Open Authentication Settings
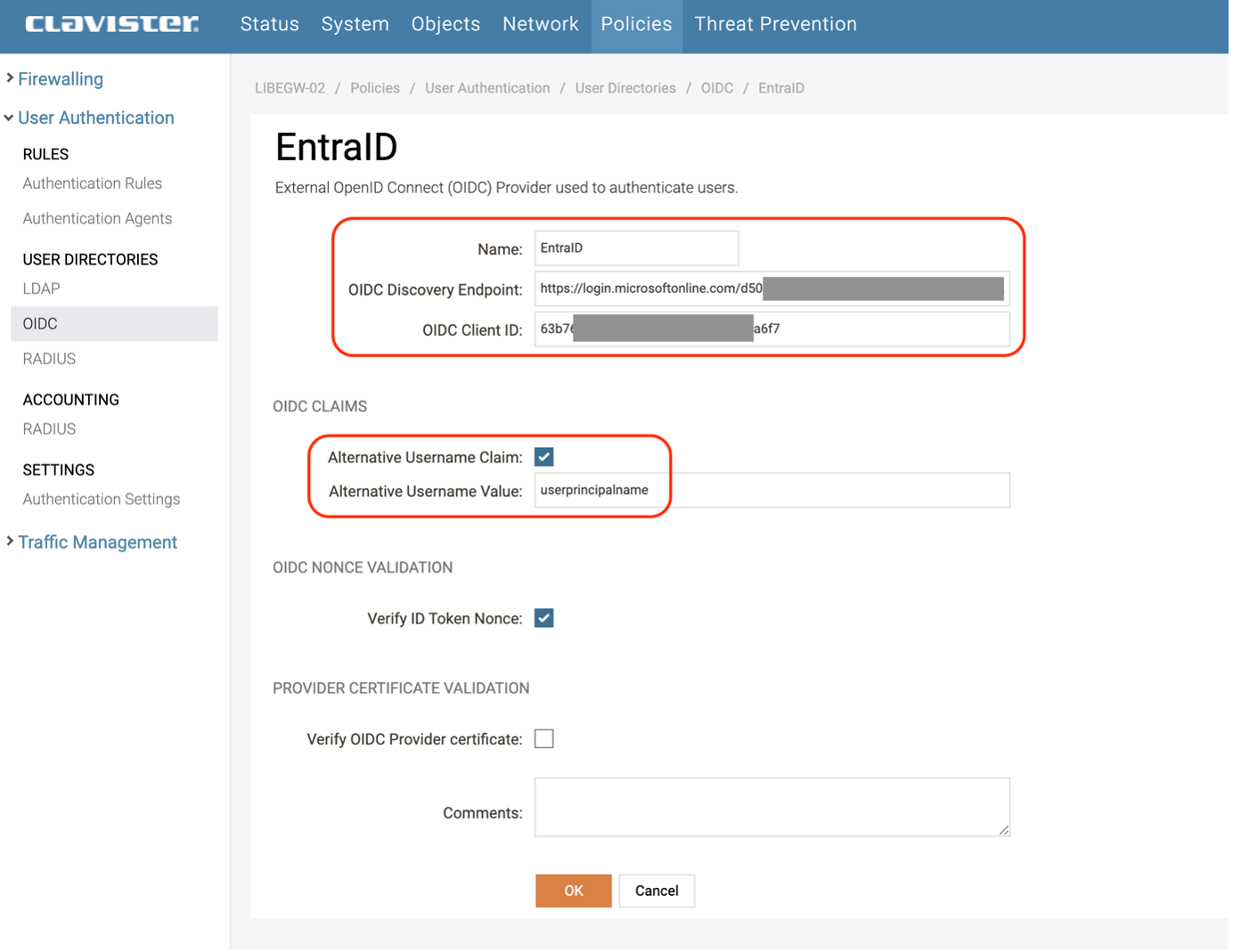 pos(102,500)
